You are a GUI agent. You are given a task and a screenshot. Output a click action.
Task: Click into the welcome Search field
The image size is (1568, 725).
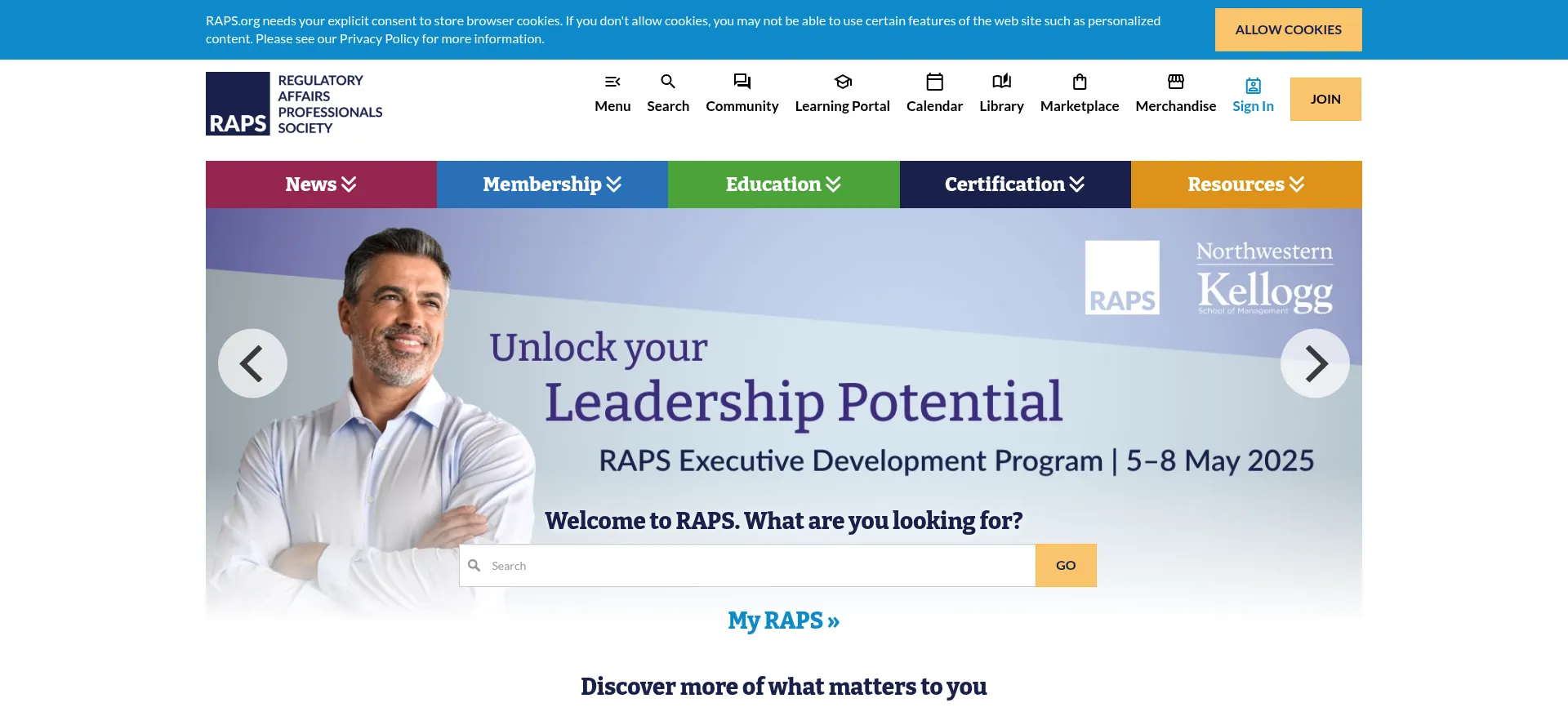(x=759, y=566)
